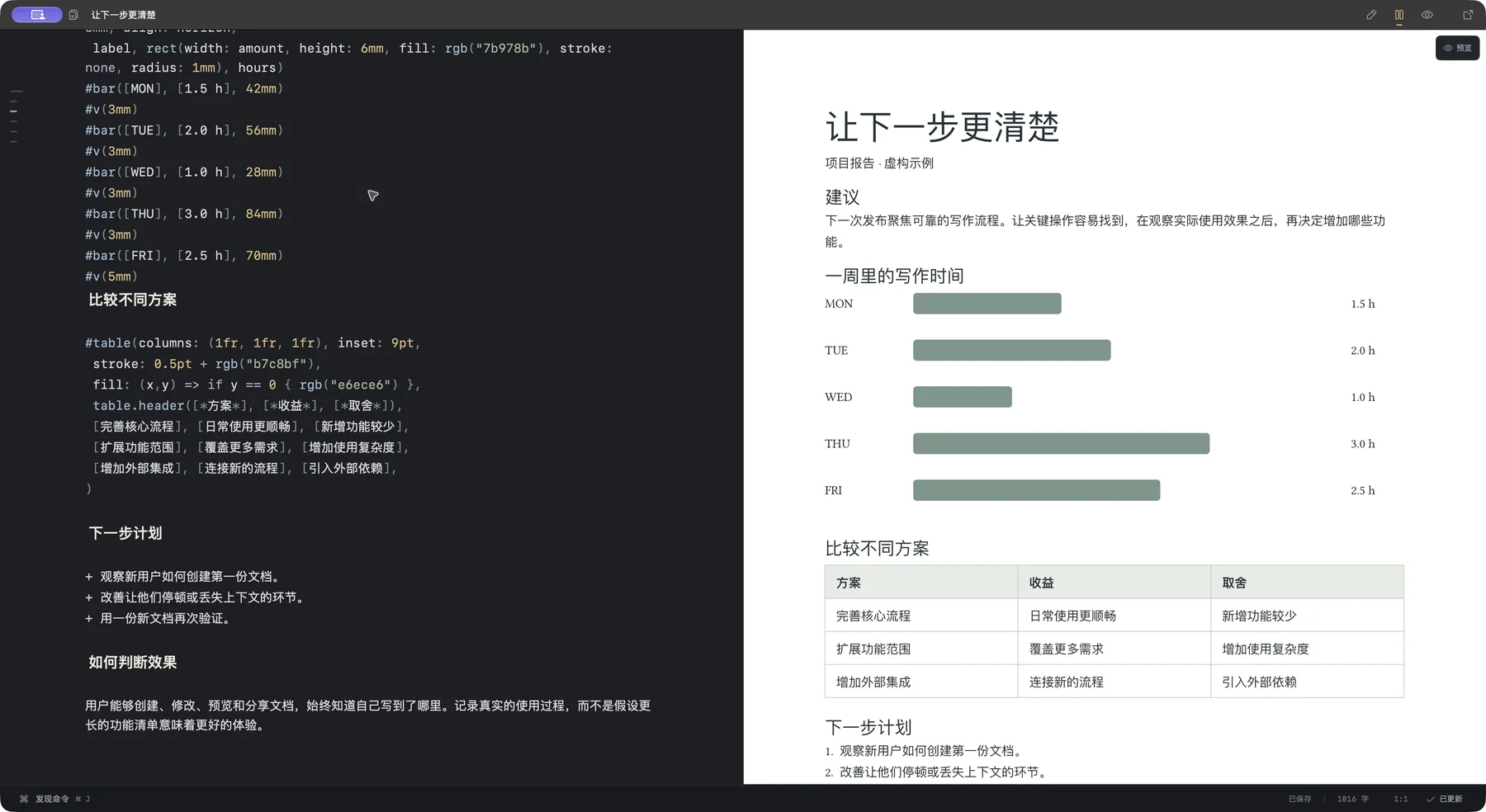Image resolution: width=1486 pixels, height=812 pixels.
Task: Select the split view columns icon
Action: tap(1399, 15)
